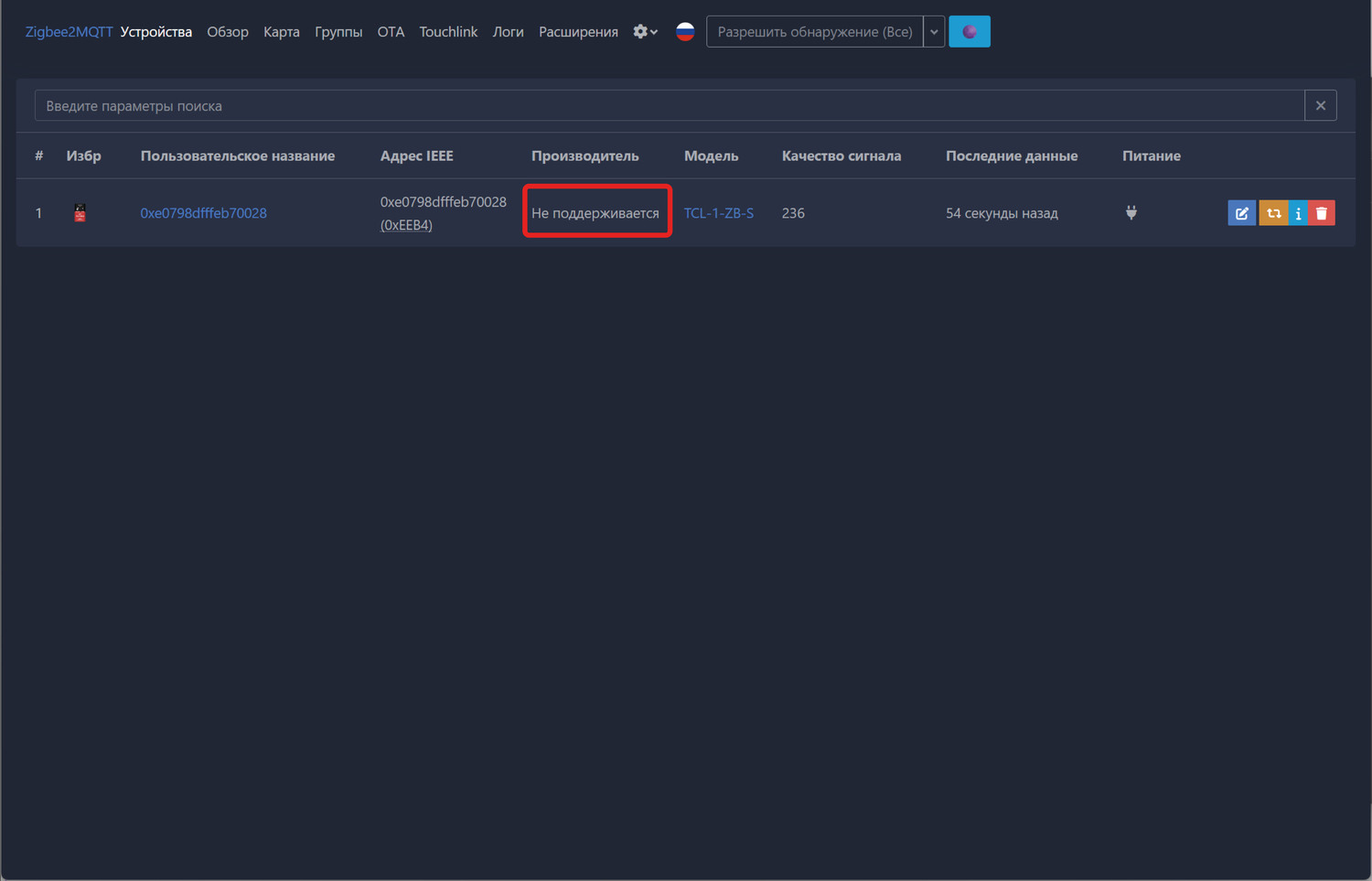The height and width of the screenshot is (881, 1372).
Task: Clear the search with the X button
Action: pyautogui.click(x=1320, y=106)
